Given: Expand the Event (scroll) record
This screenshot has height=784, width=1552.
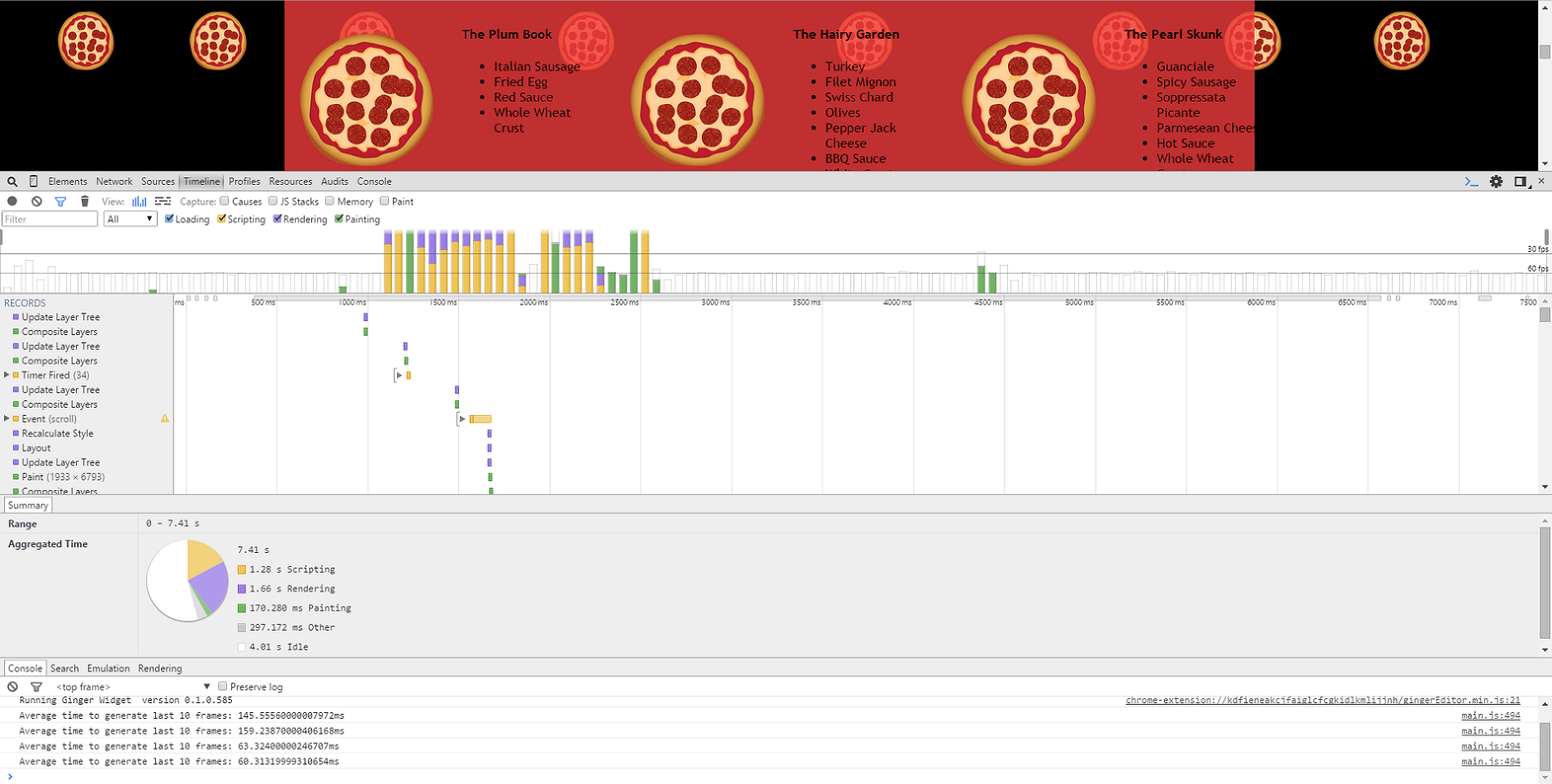Looking at the screenshot, I should click(x=7, y=418).
